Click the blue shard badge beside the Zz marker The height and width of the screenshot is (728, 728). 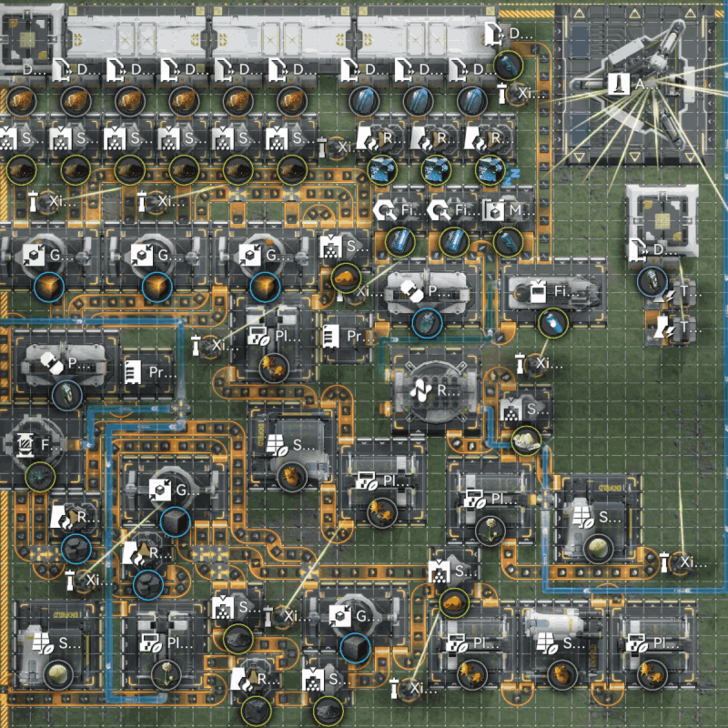coord(490,170)
